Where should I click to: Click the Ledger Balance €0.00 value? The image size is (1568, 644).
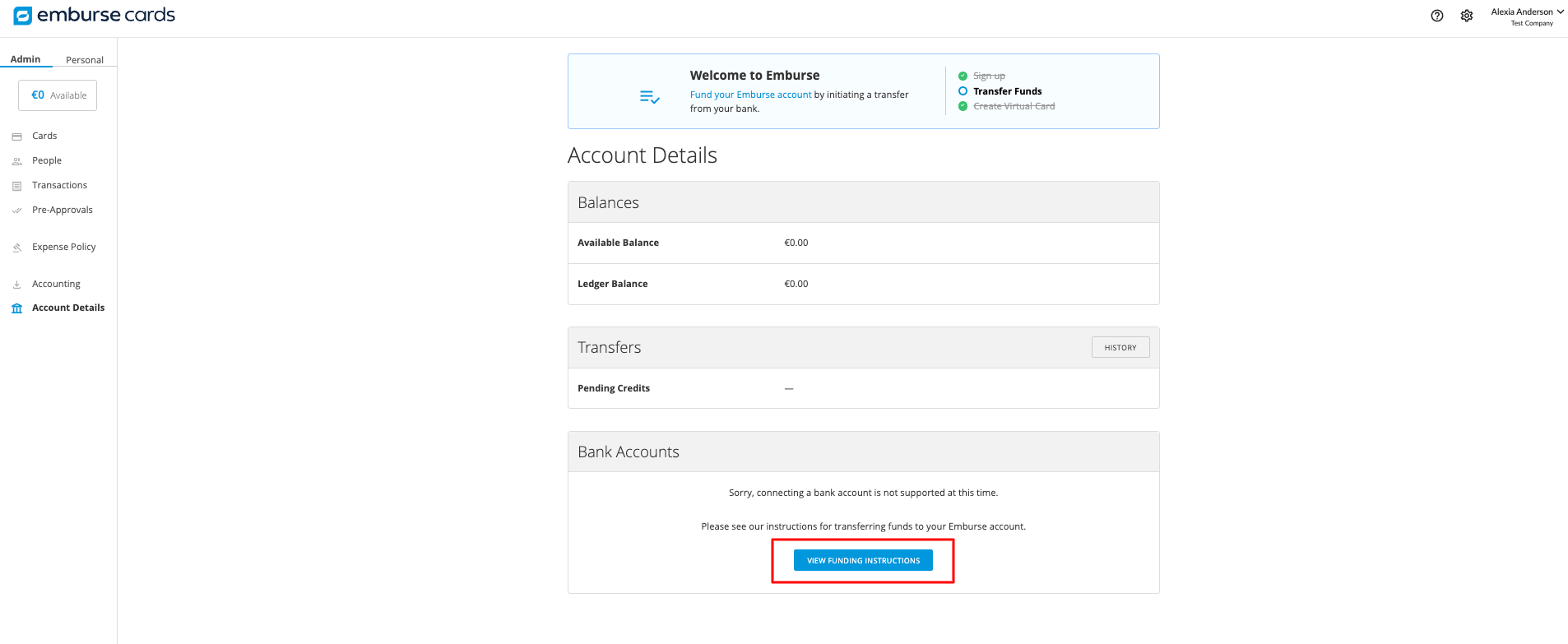tap(796, 284)
